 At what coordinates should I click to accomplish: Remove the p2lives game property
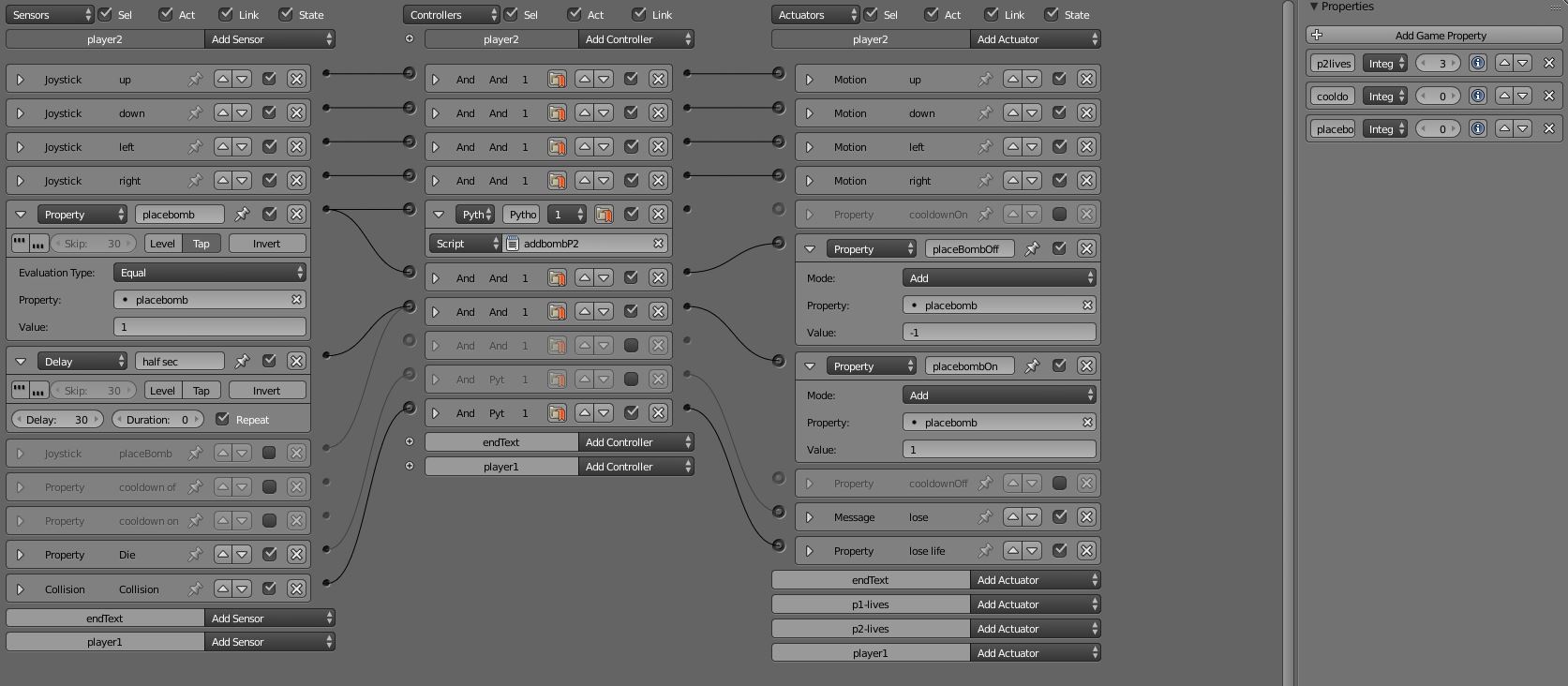point(1548,64)
